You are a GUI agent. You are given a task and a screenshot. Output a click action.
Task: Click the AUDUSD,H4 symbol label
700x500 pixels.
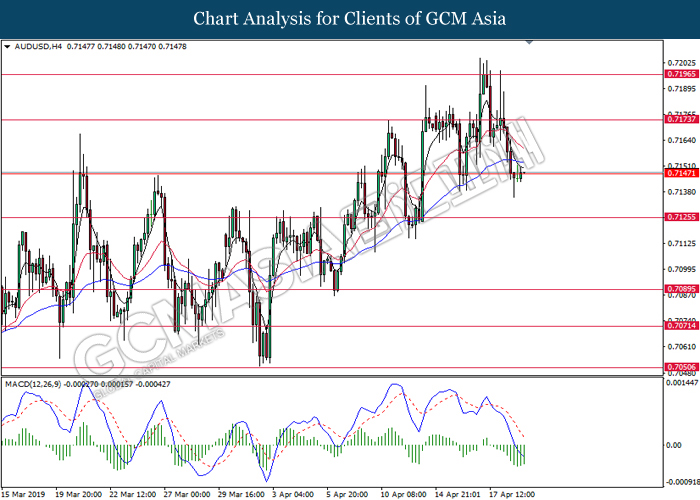point(38,46)
